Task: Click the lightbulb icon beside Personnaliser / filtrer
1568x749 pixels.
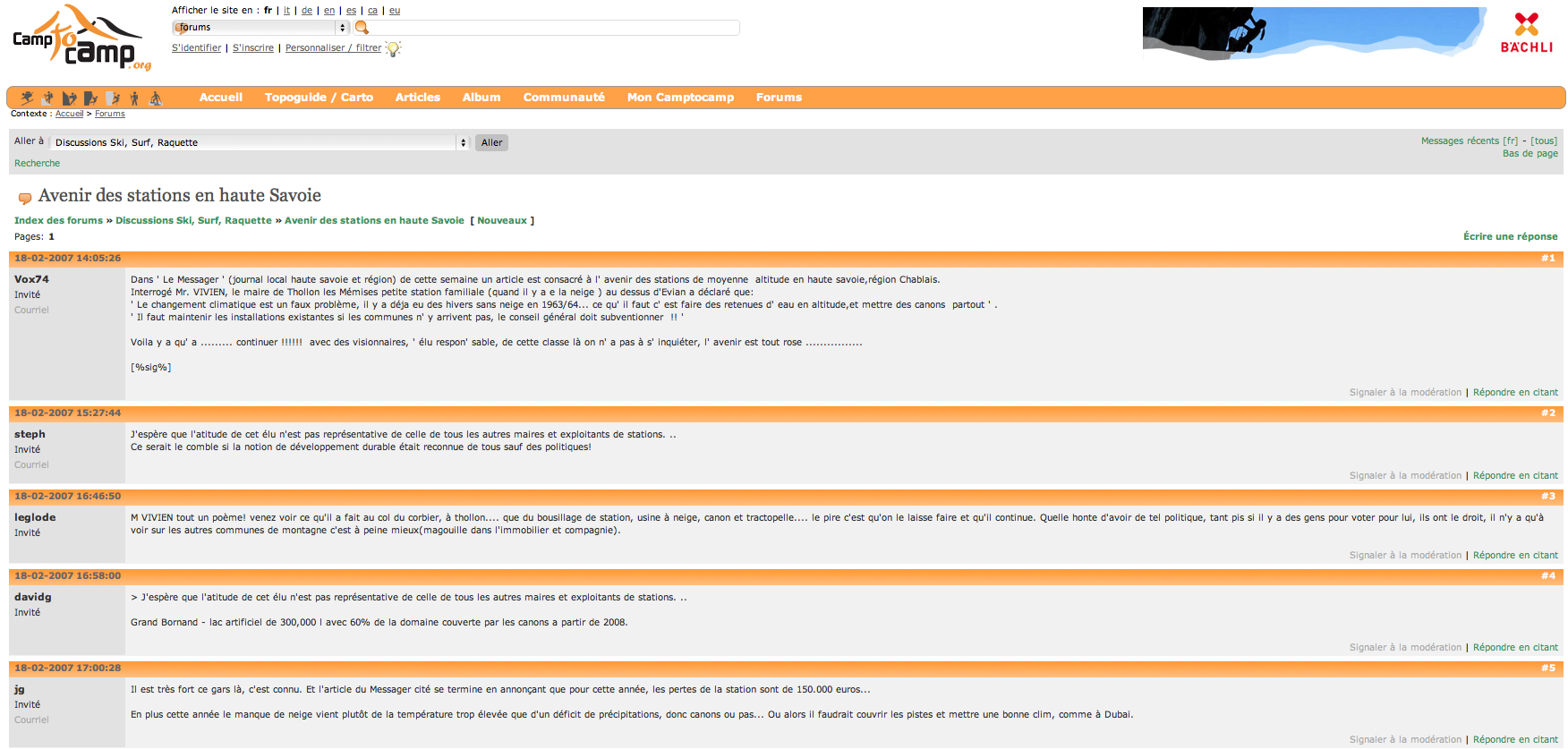Action: (393, 48)
